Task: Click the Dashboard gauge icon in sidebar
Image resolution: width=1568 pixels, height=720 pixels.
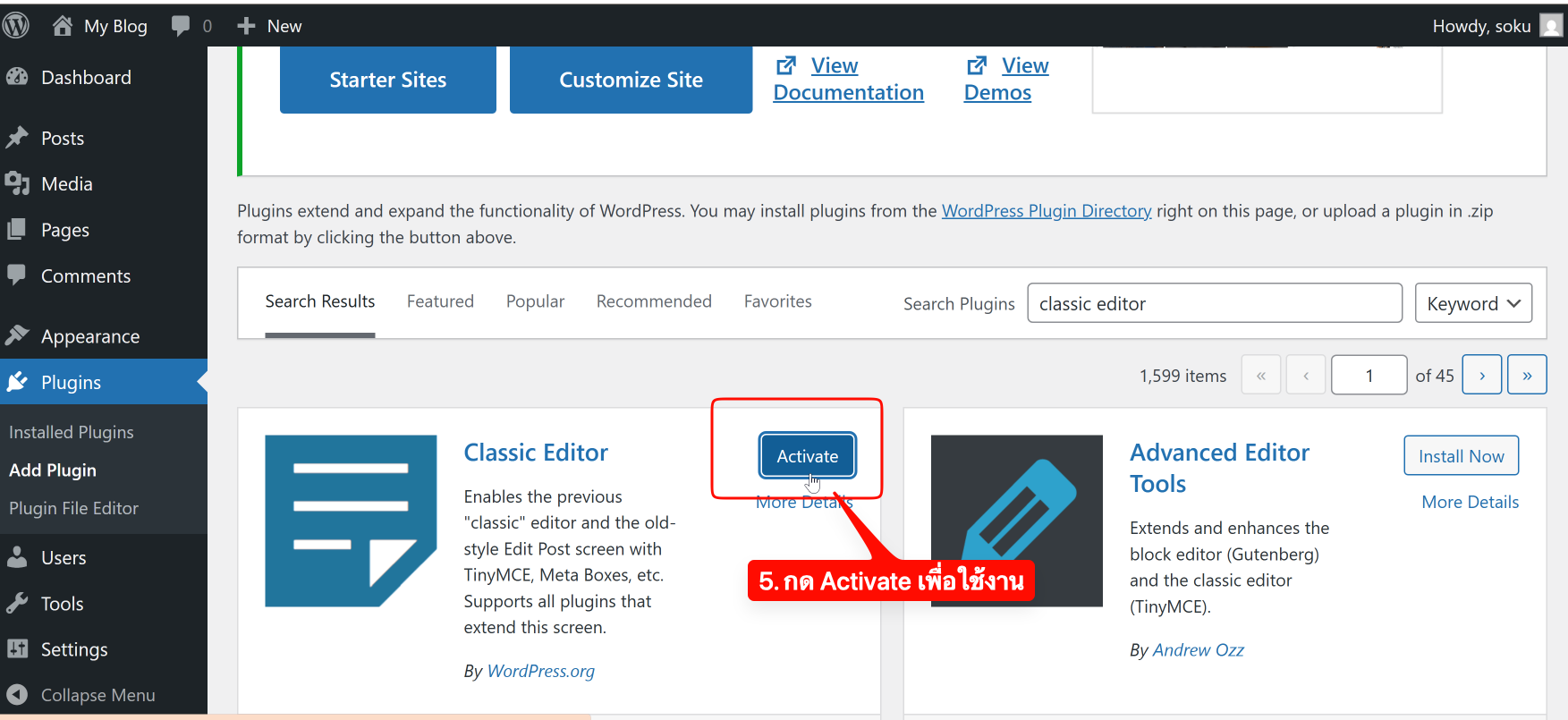Action: click(17, 78)
